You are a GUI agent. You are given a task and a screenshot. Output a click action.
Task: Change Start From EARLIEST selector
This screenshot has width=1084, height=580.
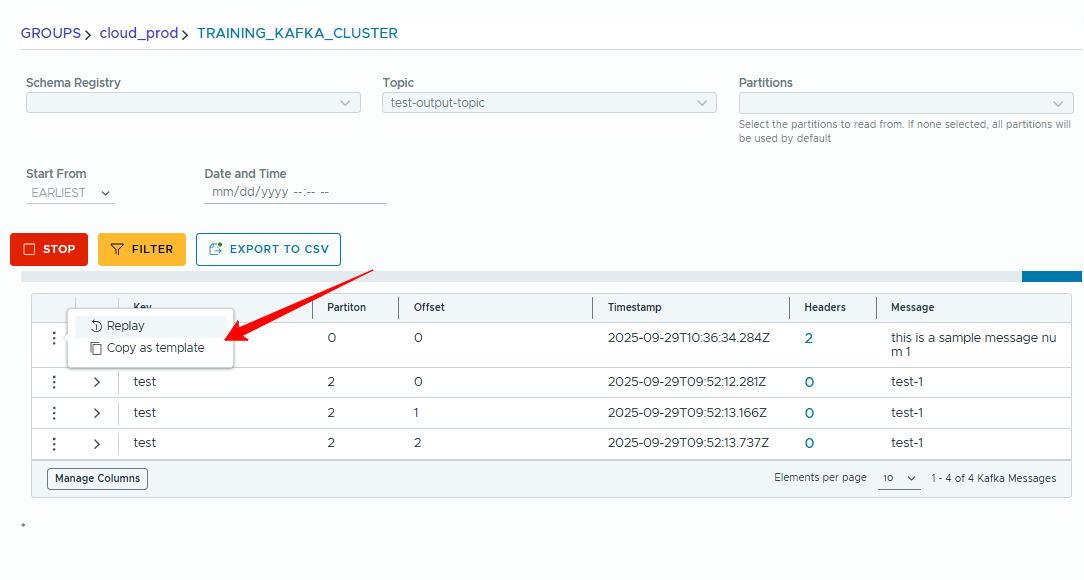[x=70, y=193]
